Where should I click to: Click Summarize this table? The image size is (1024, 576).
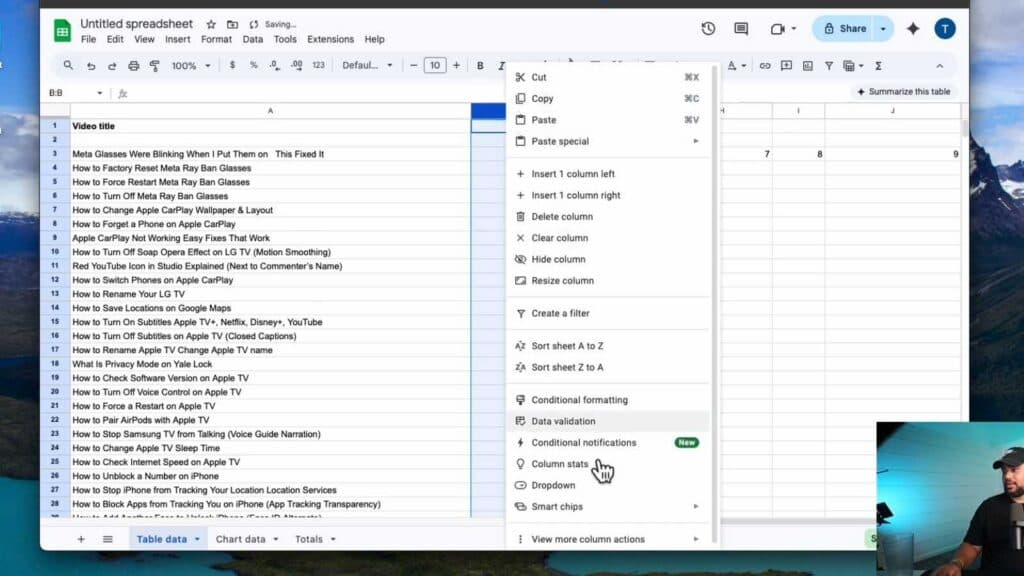click(x=903, y=92)
